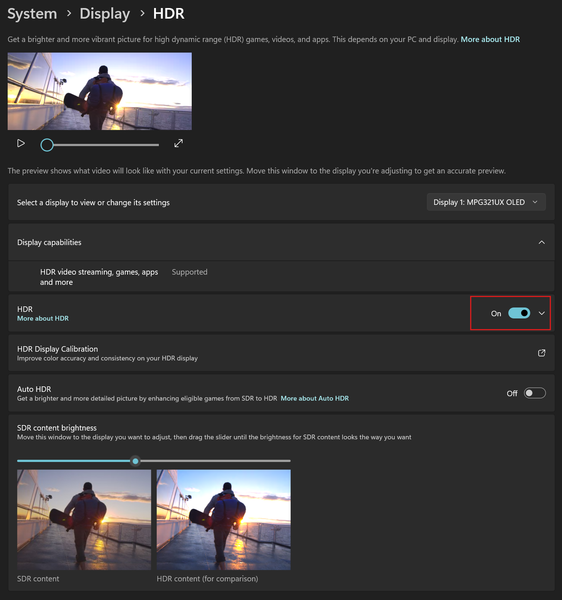This screenshot has width=562, height=600.
Task: Click 'Select a display to view' label
Action: tap(93, 202)
